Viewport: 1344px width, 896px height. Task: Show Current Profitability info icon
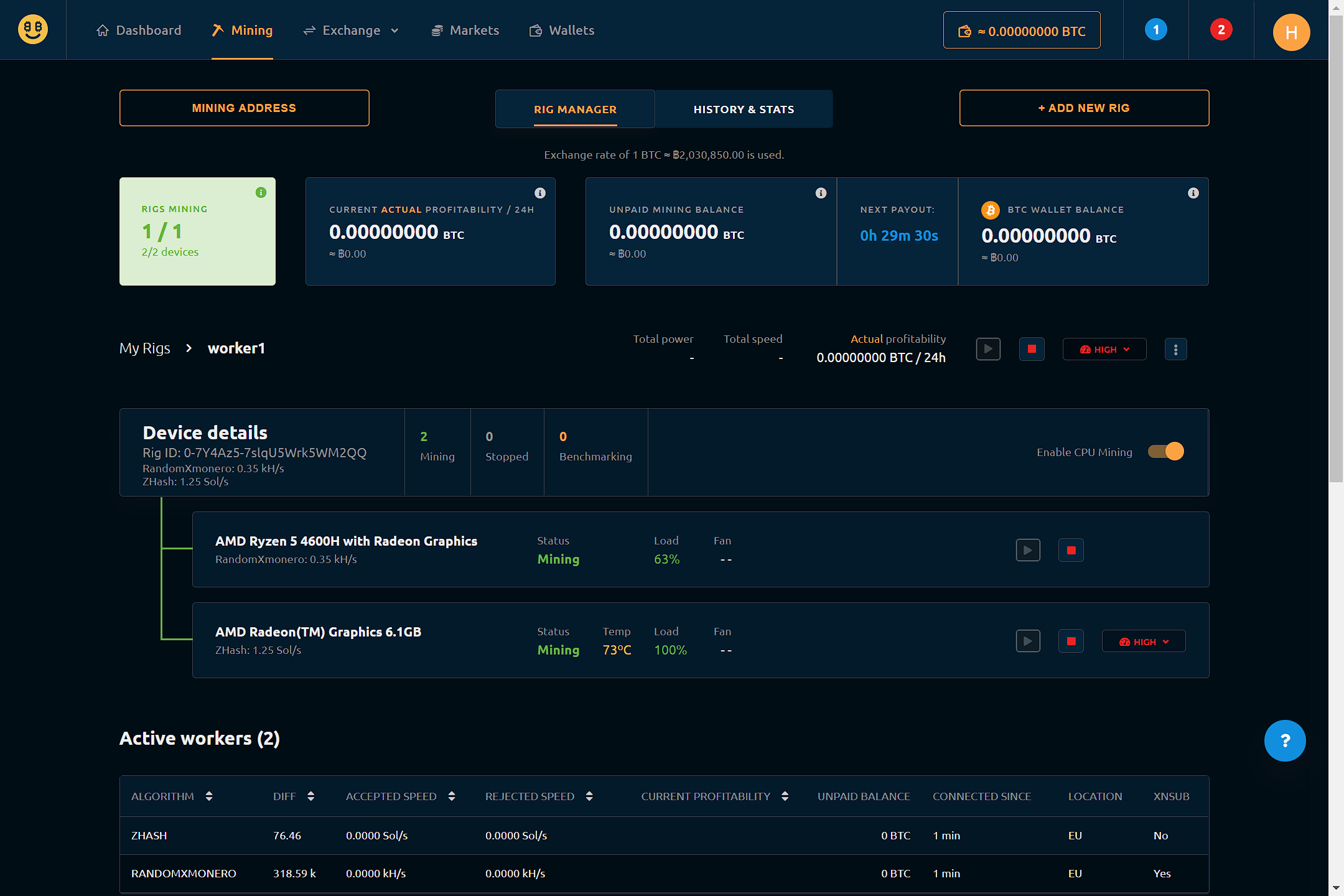tap(540, 193)
